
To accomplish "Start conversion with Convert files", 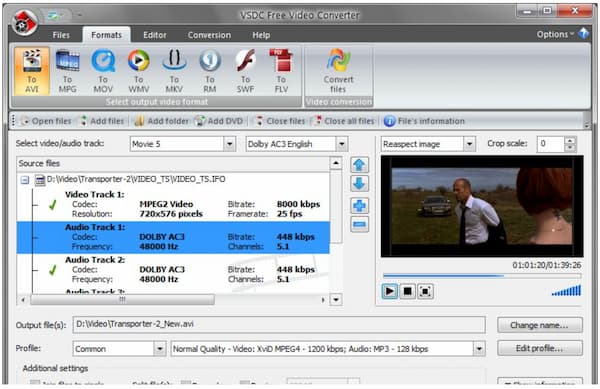I will click(339, 71).
